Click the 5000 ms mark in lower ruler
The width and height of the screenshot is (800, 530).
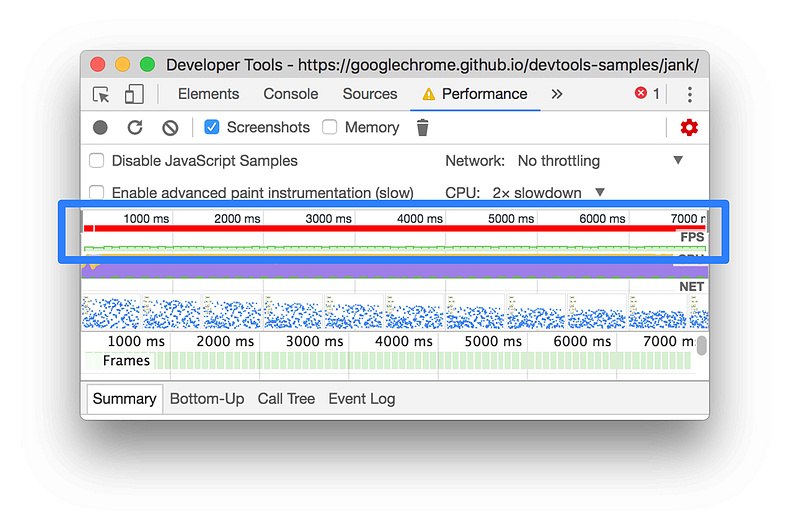click(492, 341)
